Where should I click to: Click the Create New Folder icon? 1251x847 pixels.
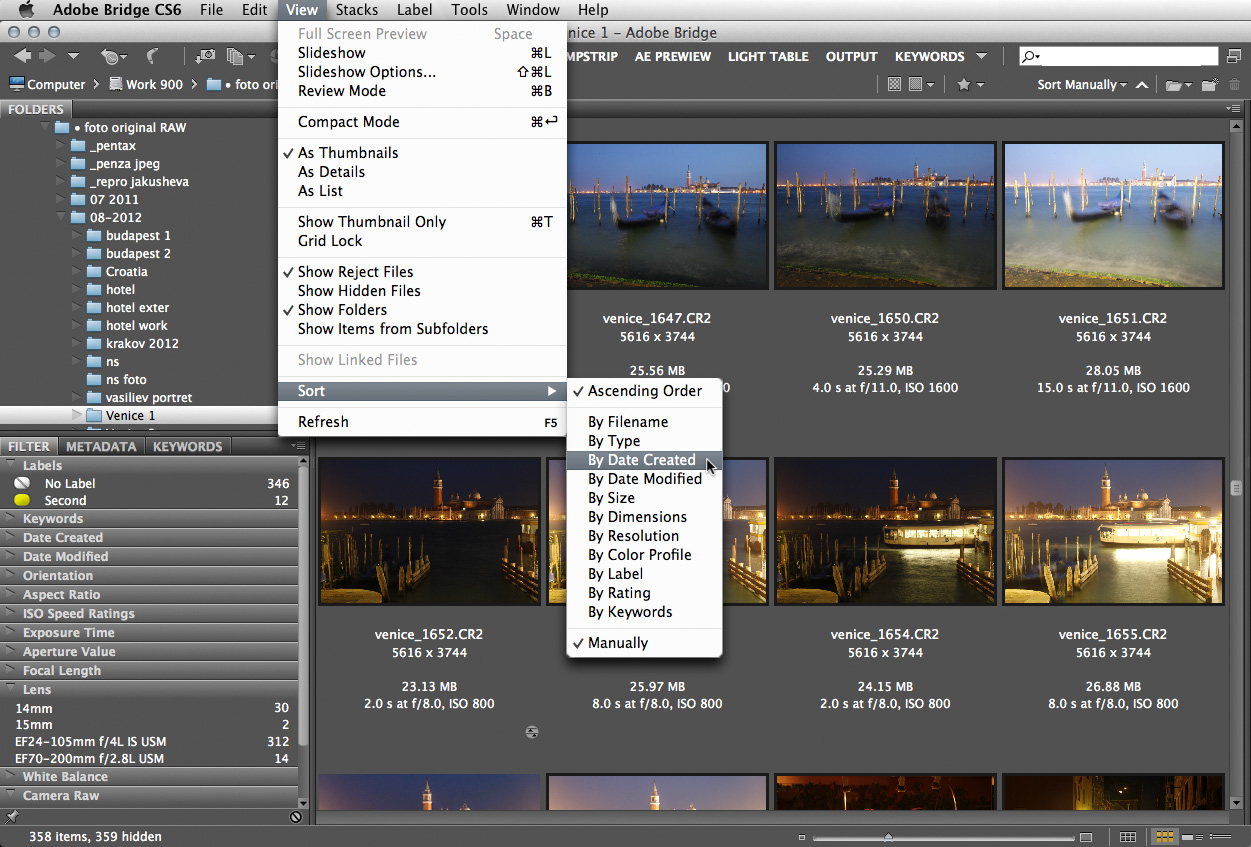[1210, 85]
